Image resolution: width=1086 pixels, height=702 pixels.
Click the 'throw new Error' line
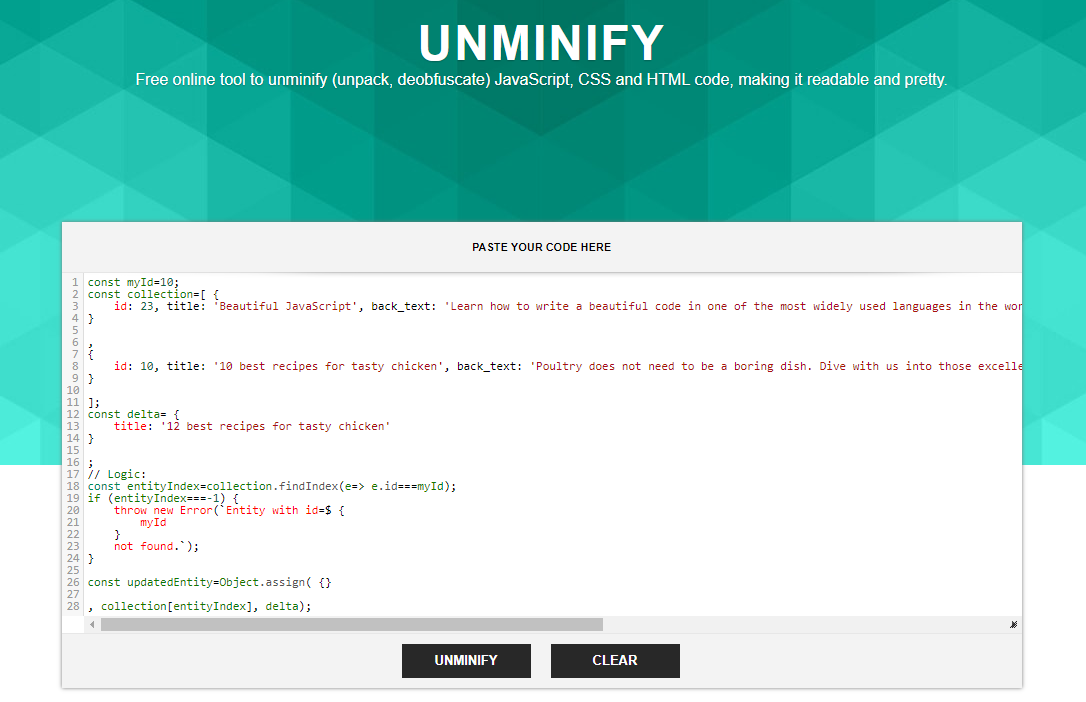[229, 510]
